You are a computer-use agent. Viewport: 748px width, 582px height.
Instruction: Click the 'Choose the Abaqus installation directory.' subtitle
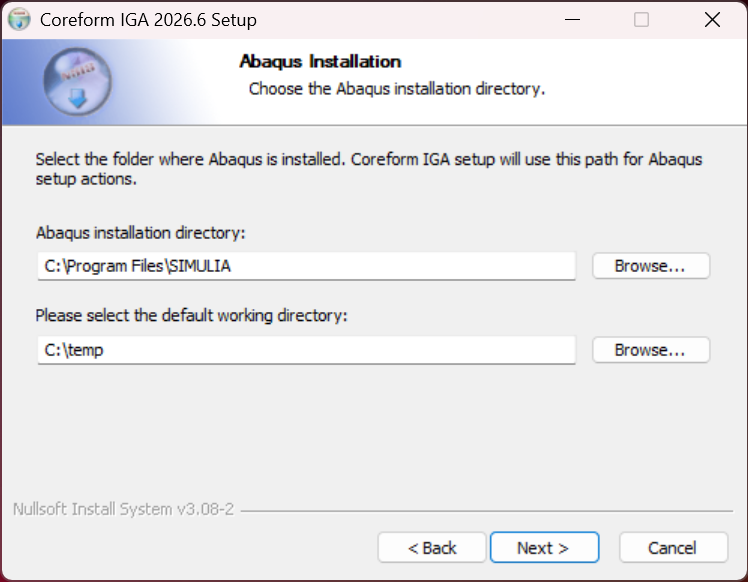point(397,89)
